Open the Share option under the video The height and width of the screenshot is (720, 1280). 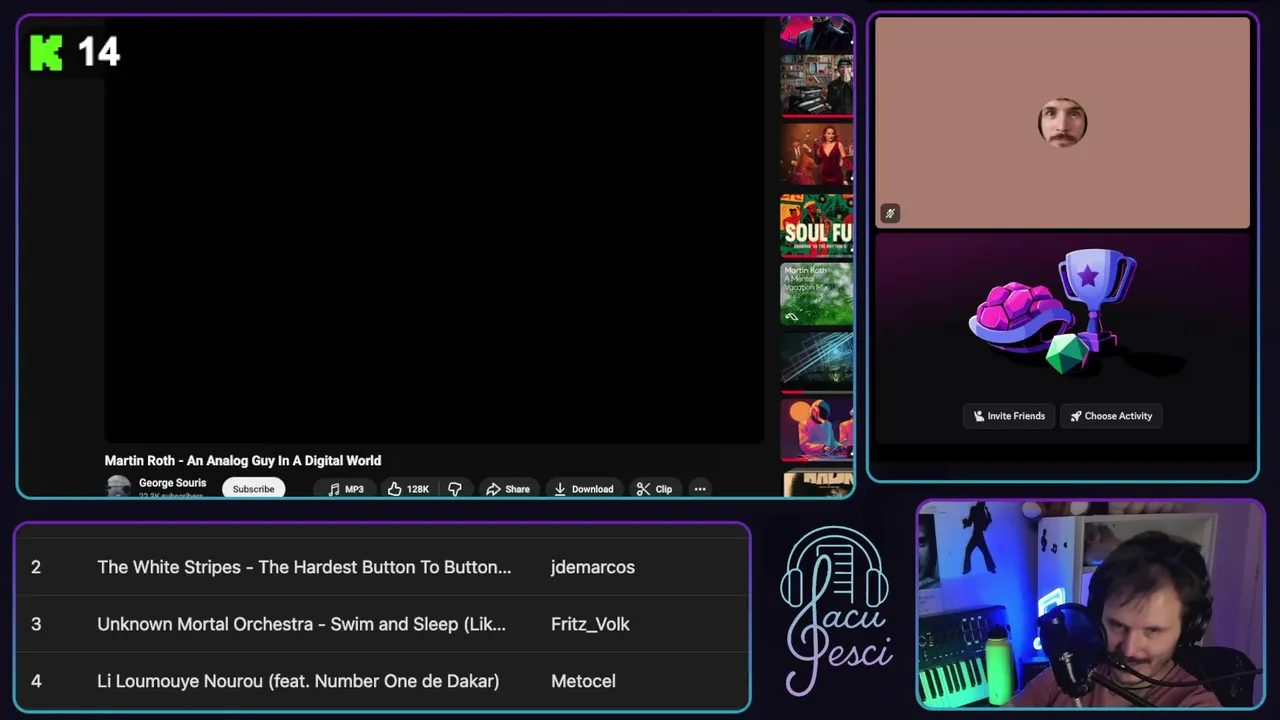coord(508,489)
